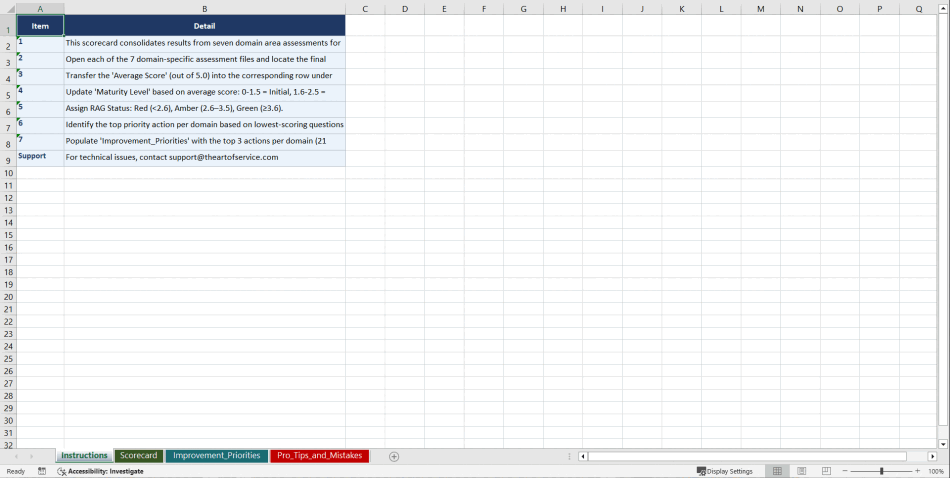Click the New sheet plus icon

(394, 456)
